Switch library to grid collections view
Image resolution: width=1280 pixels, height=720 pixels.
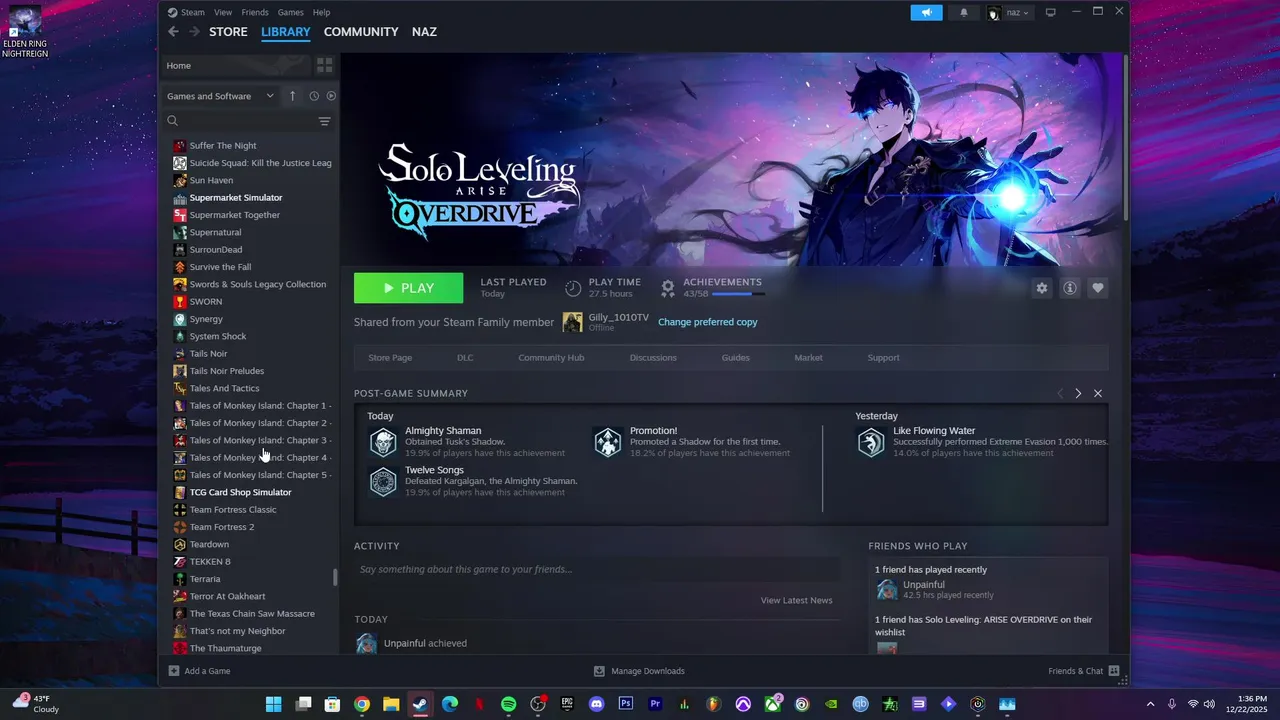click(324, 65)
